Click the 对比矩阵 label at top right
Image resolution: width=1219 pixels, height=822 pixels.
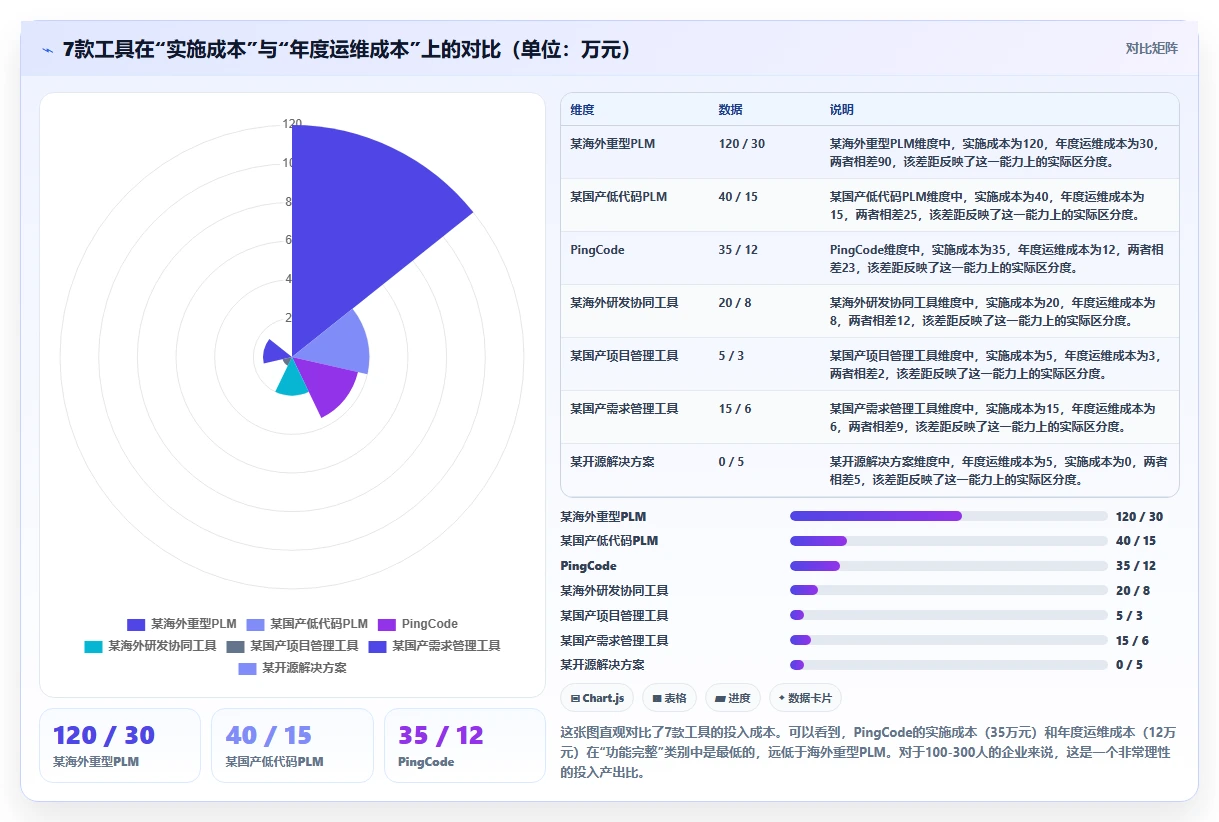(1152, 48)
